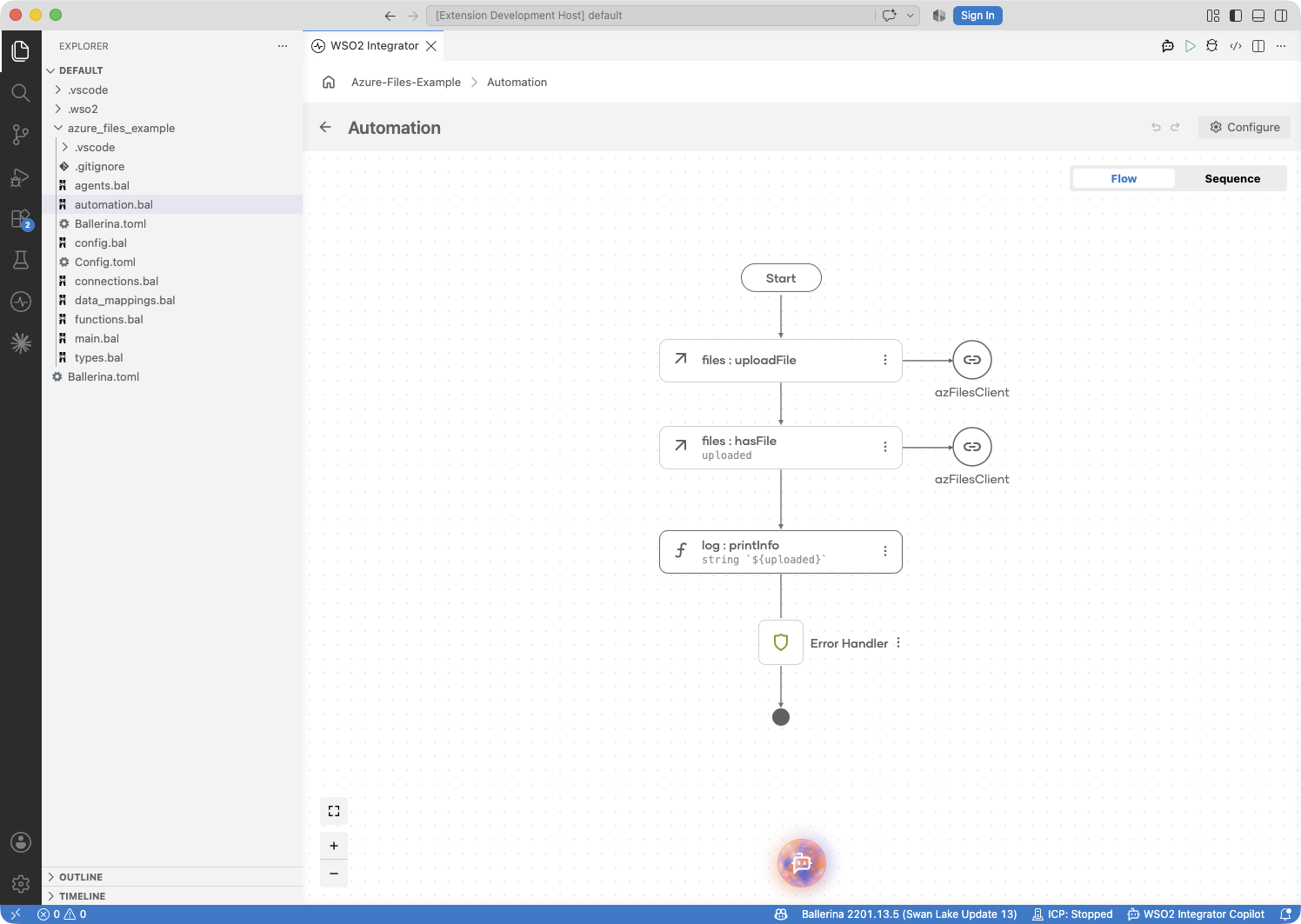
Task: Navigate to Azure-Files-Example breadcrumb
Action: (406, 83)
